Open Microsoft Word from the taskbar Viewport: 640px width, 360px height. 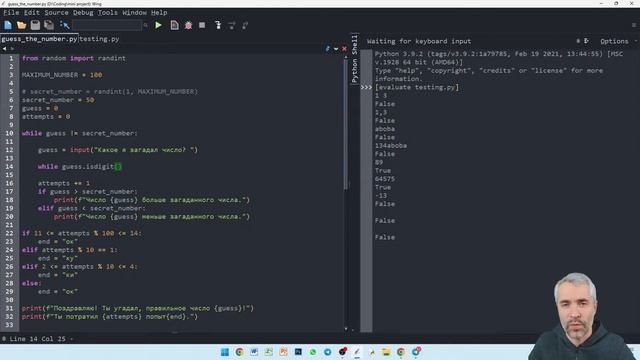[254, 352]
